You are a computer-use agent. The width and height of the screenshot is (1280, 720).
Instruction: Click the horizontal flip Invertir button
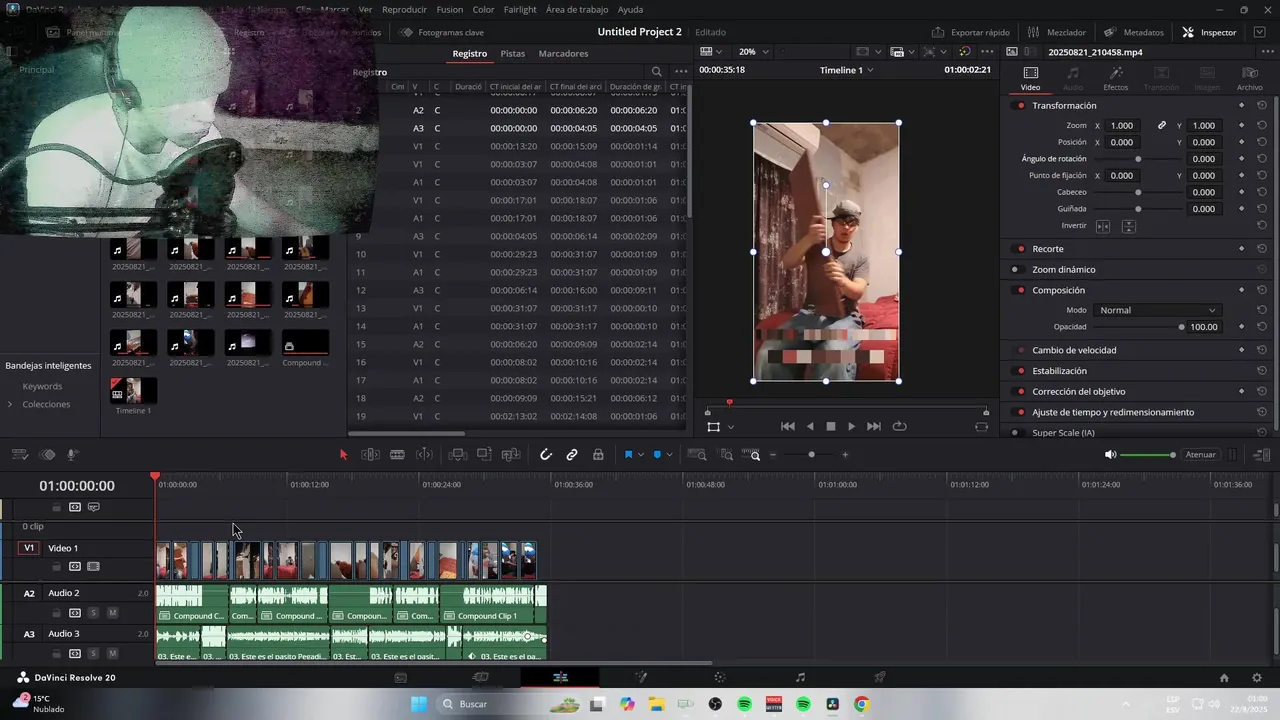[x=1103, y=226]
